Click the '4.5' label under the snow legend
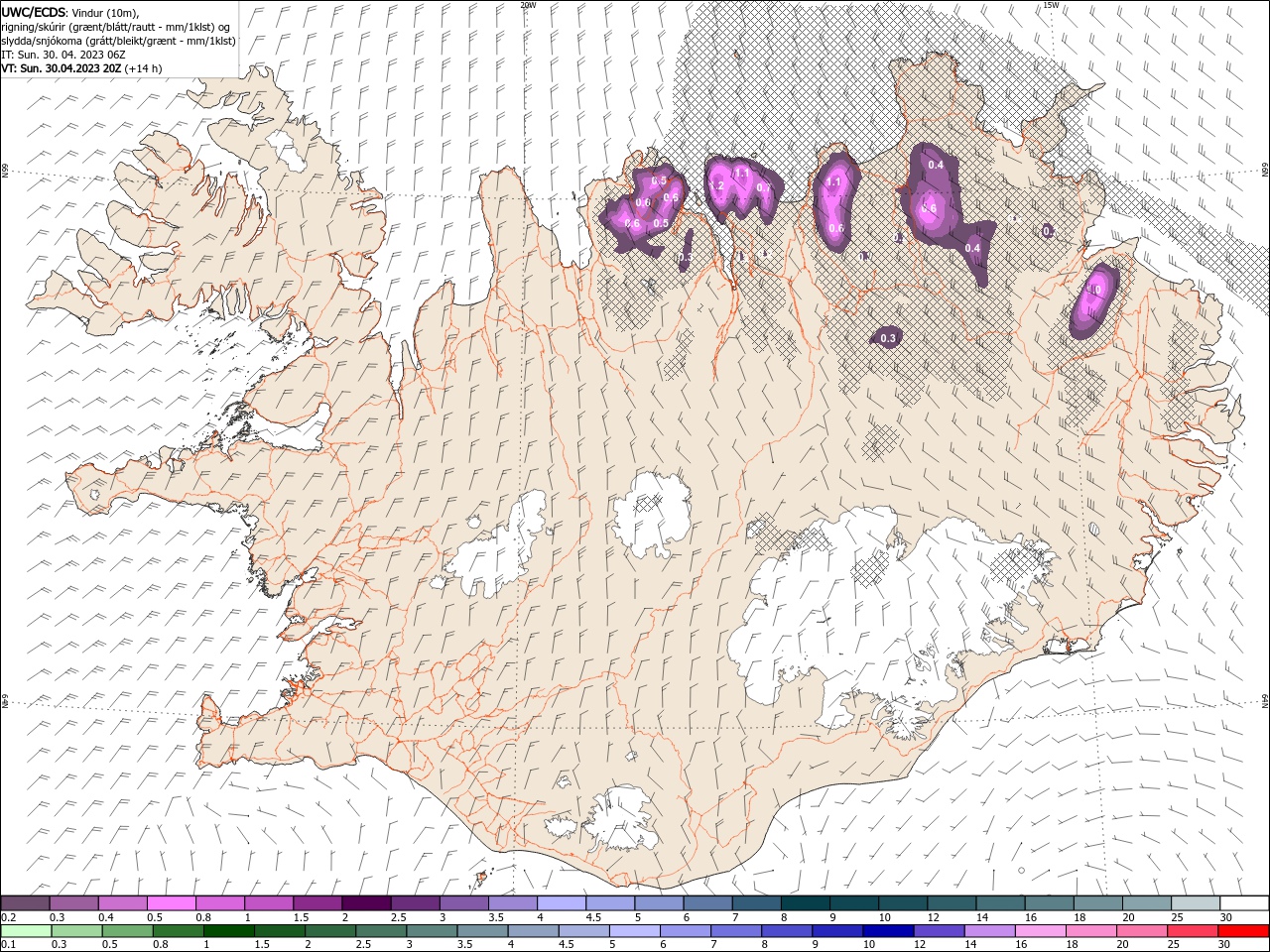 [x=593, y=917]
